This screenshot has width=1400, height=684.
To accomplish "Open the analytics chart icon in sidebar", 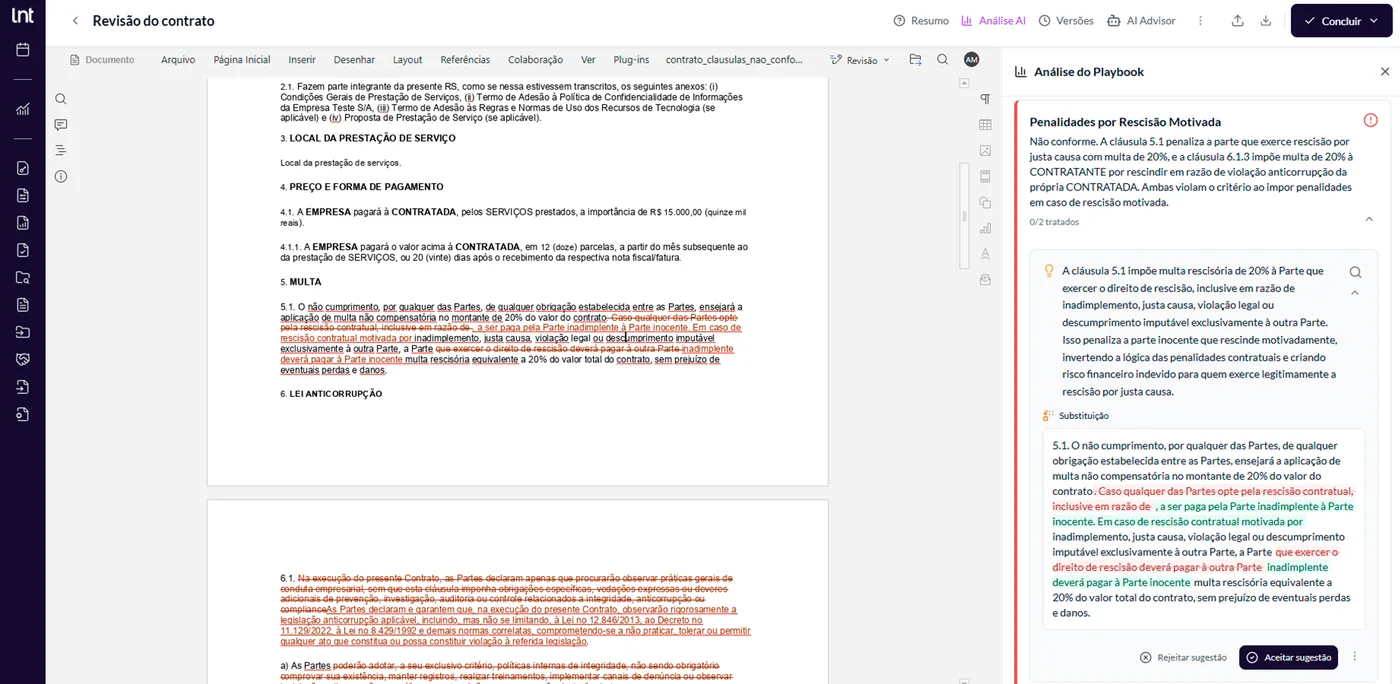I will (x=23, y=109).
